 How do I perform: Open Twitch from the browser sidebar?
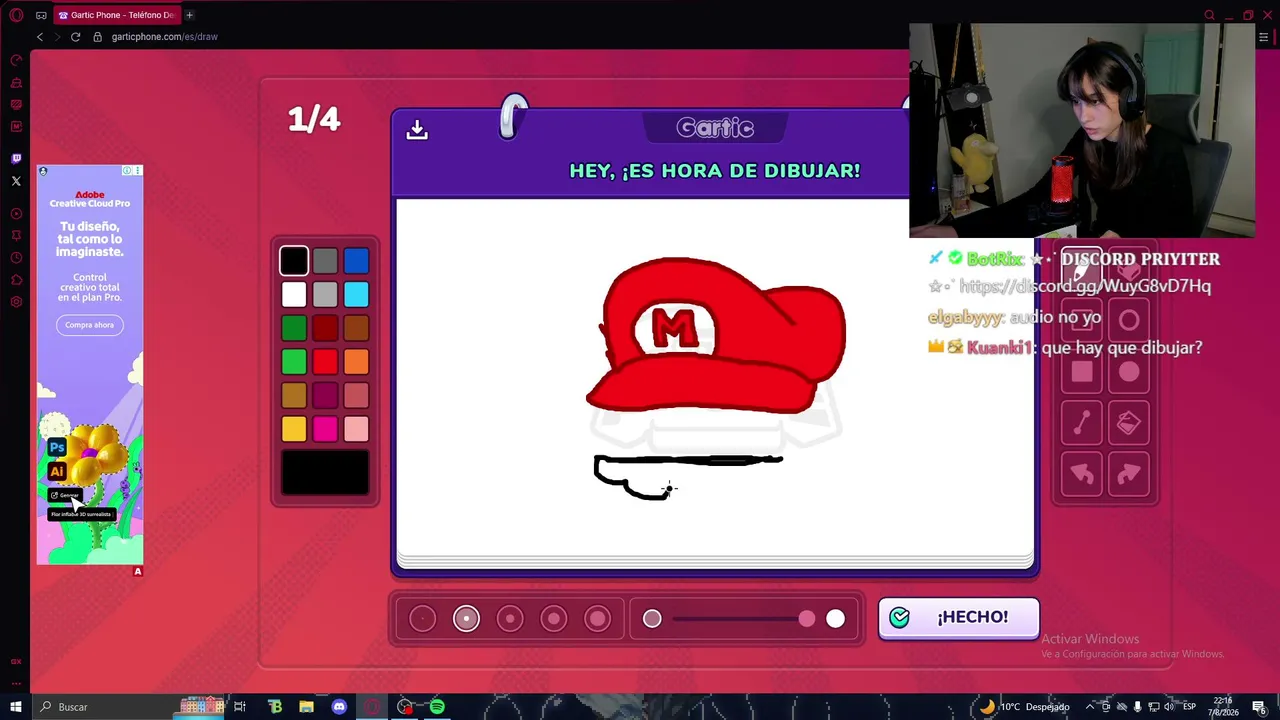[x=16, y=159]
